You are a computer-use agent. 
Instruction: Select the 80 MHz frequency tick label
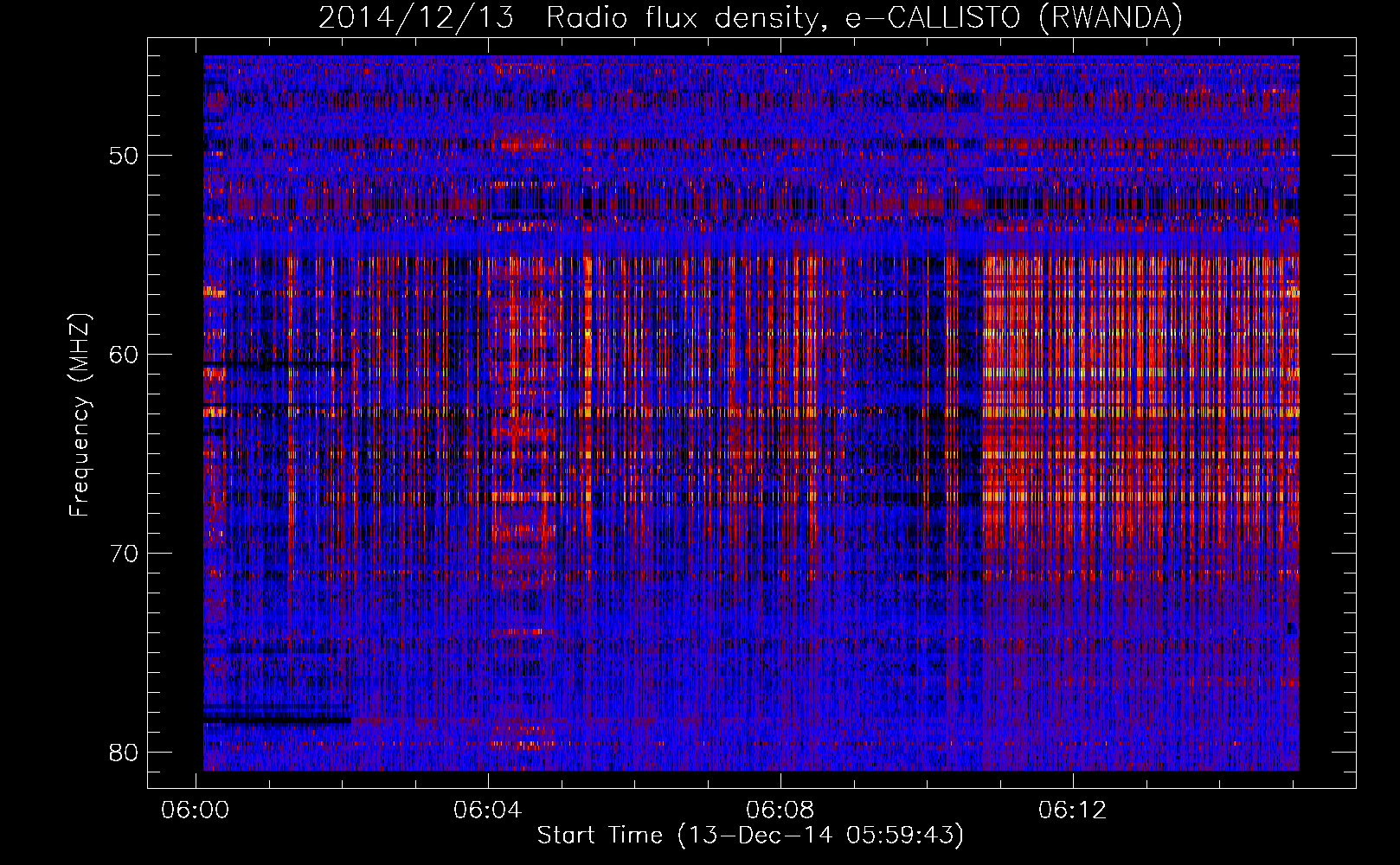tap(124, 753)
